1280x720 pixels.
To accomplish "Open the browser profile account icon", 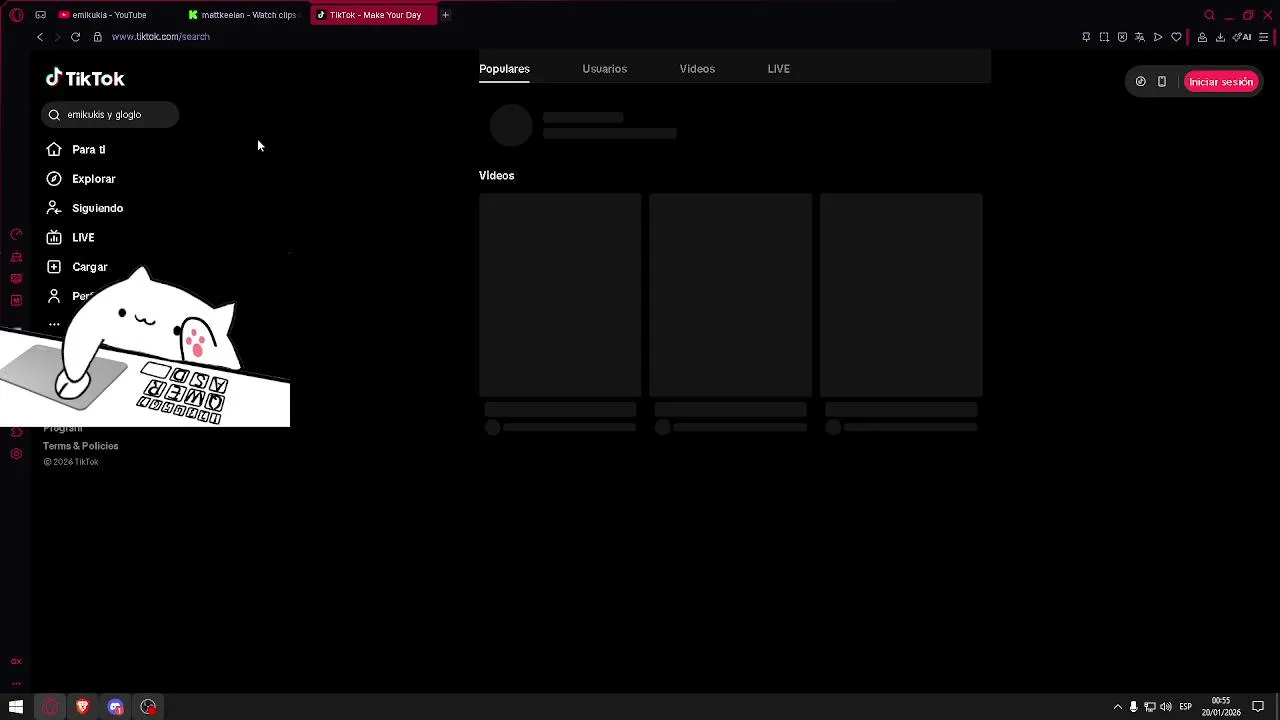I will click(1202, 37).
